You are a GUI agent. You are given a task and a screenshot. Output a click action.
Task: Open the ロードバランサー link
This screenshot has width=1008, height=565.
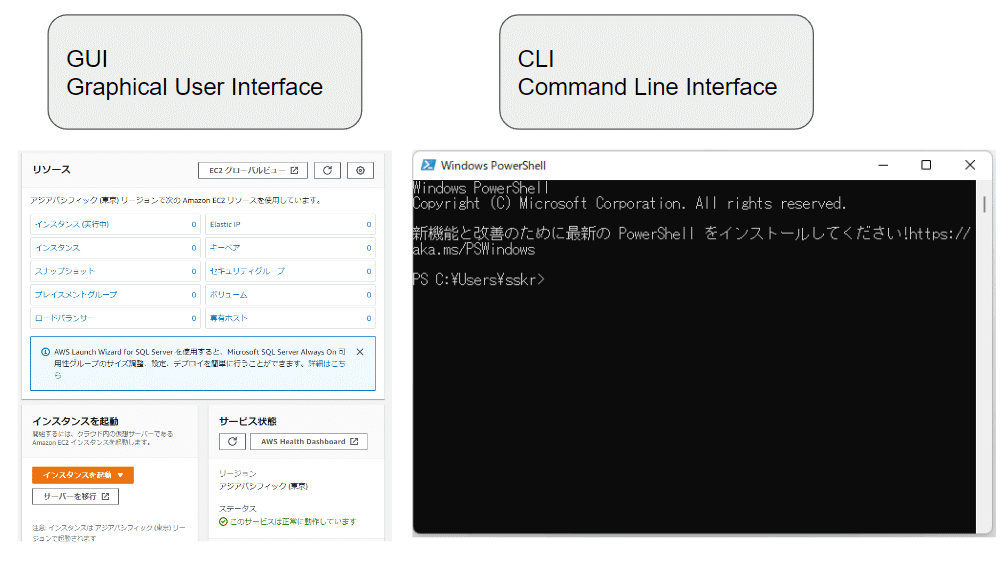coord(64,318)
